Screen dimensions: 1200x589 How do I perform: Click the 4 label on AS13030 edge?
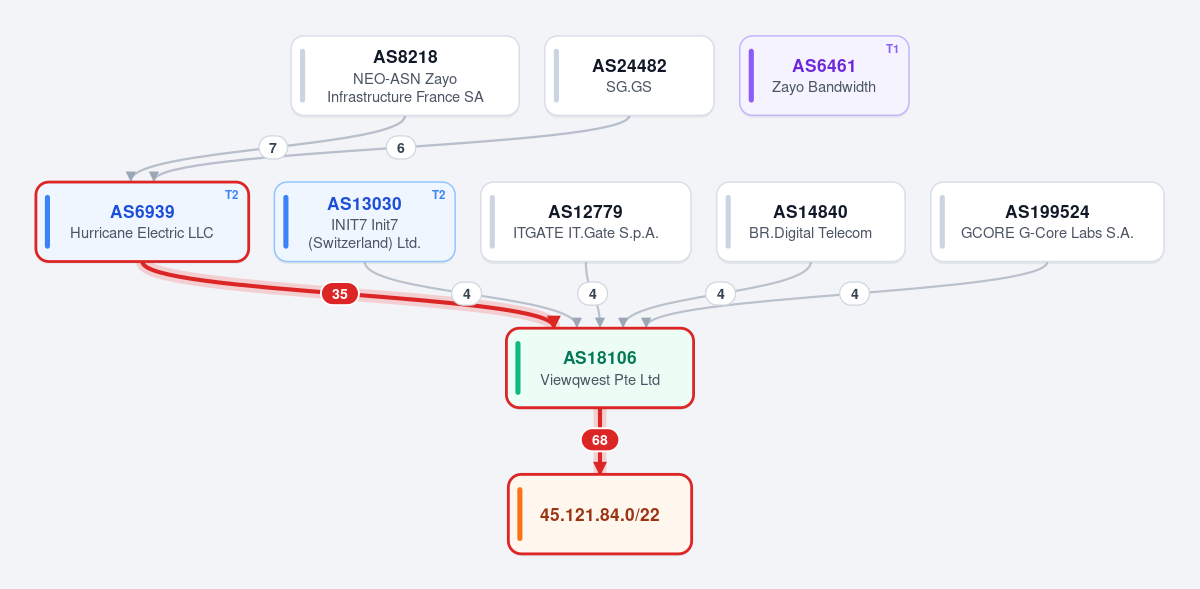(x=466, y=294)
